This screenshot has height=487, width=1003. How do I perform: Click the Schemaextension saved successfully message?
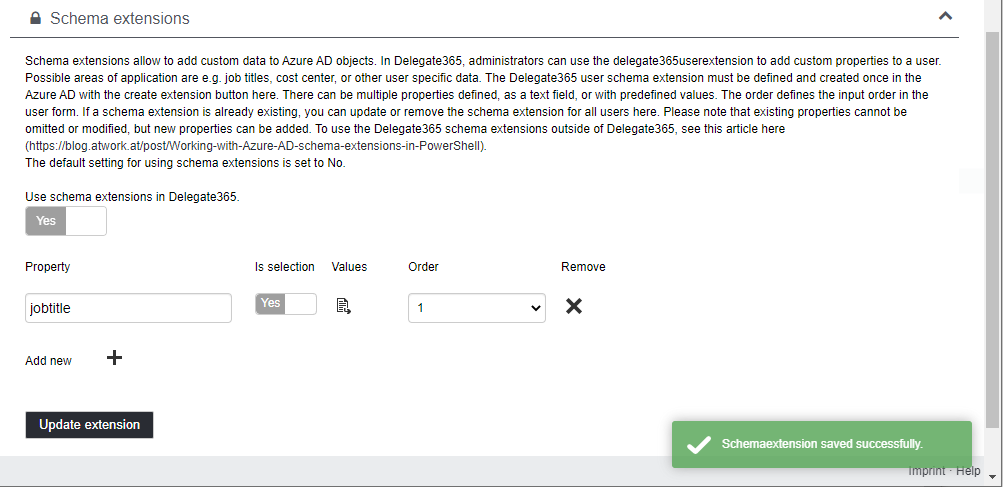point(822,444)
